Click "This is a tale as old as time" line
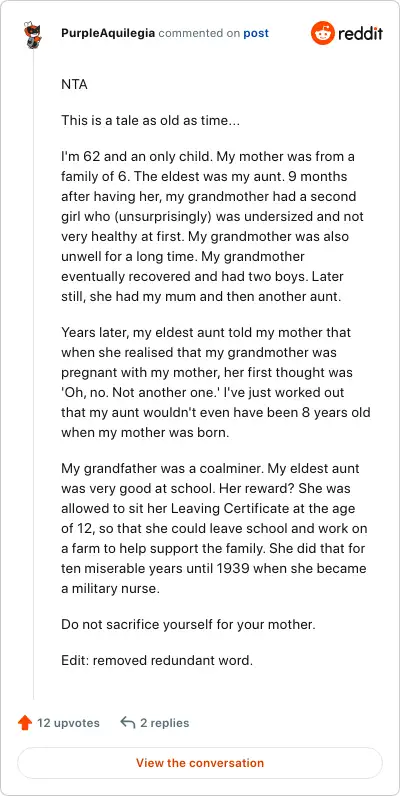This screenshot has height=796, width=400. coord(150,120)
